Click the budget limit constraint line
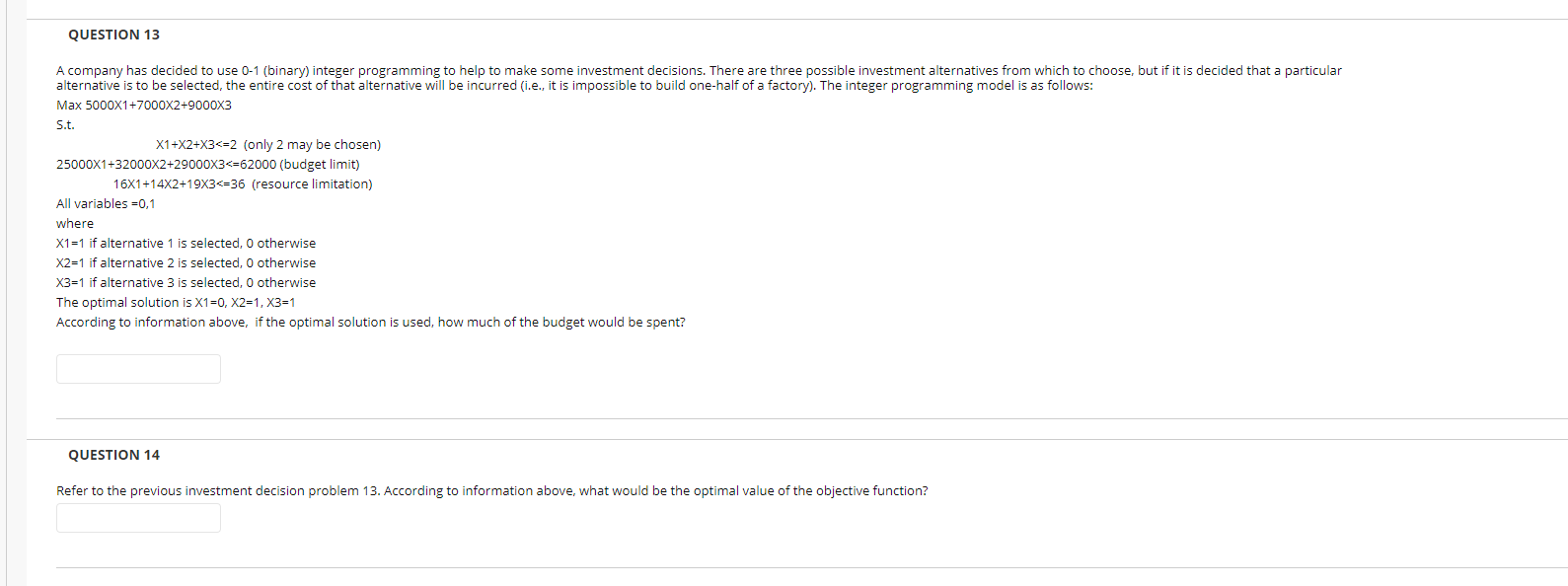This screenshot has height=586, width=1568. pos(207,164)
